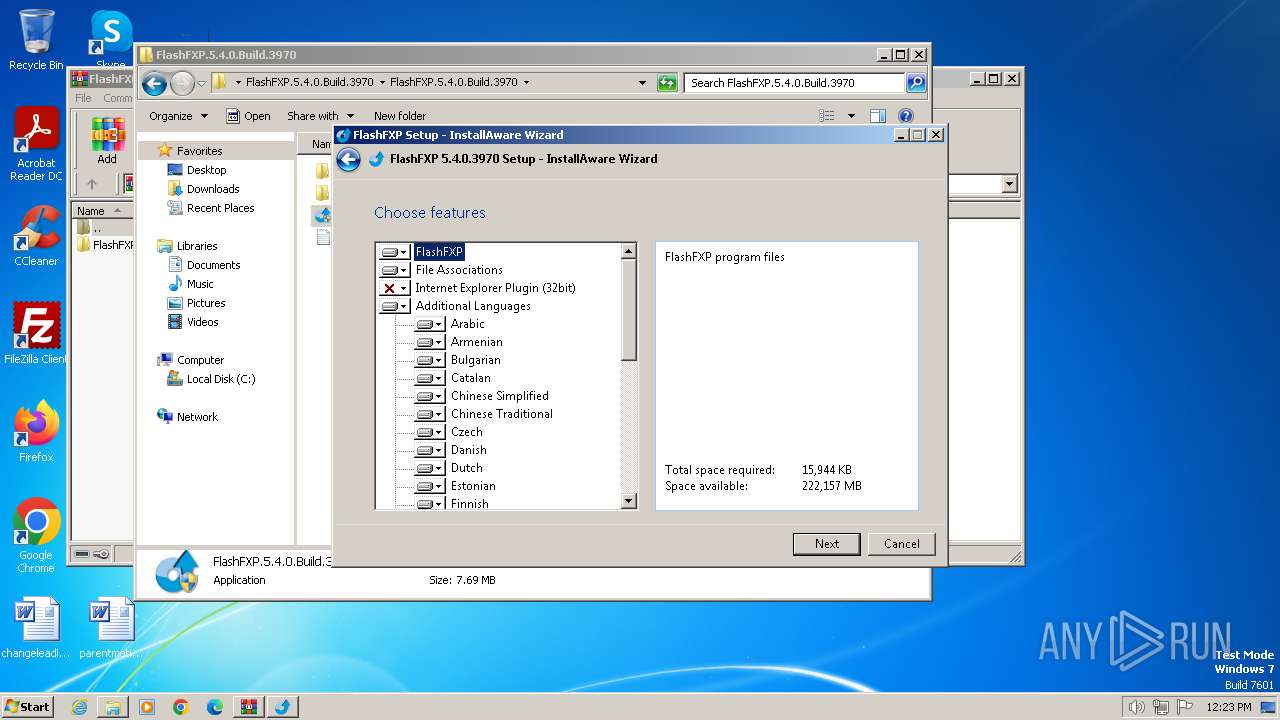Open the Share with menu
The image size is (1280, 720).
coord(319,116)
